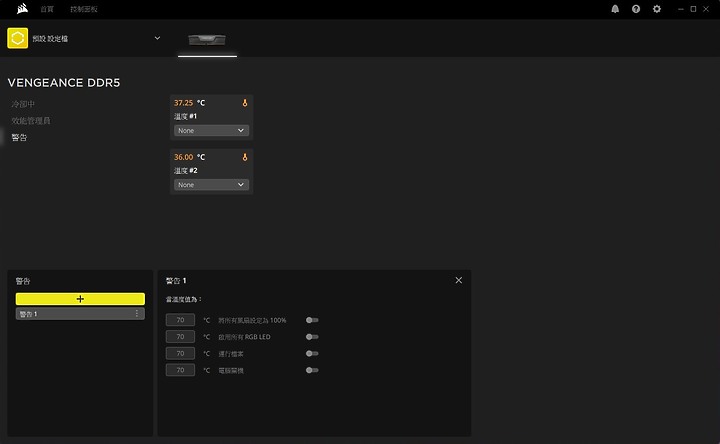Click thermometer icon on 溫度 #1 card
This screenshot has height=444, width=720.
point(245,103)
